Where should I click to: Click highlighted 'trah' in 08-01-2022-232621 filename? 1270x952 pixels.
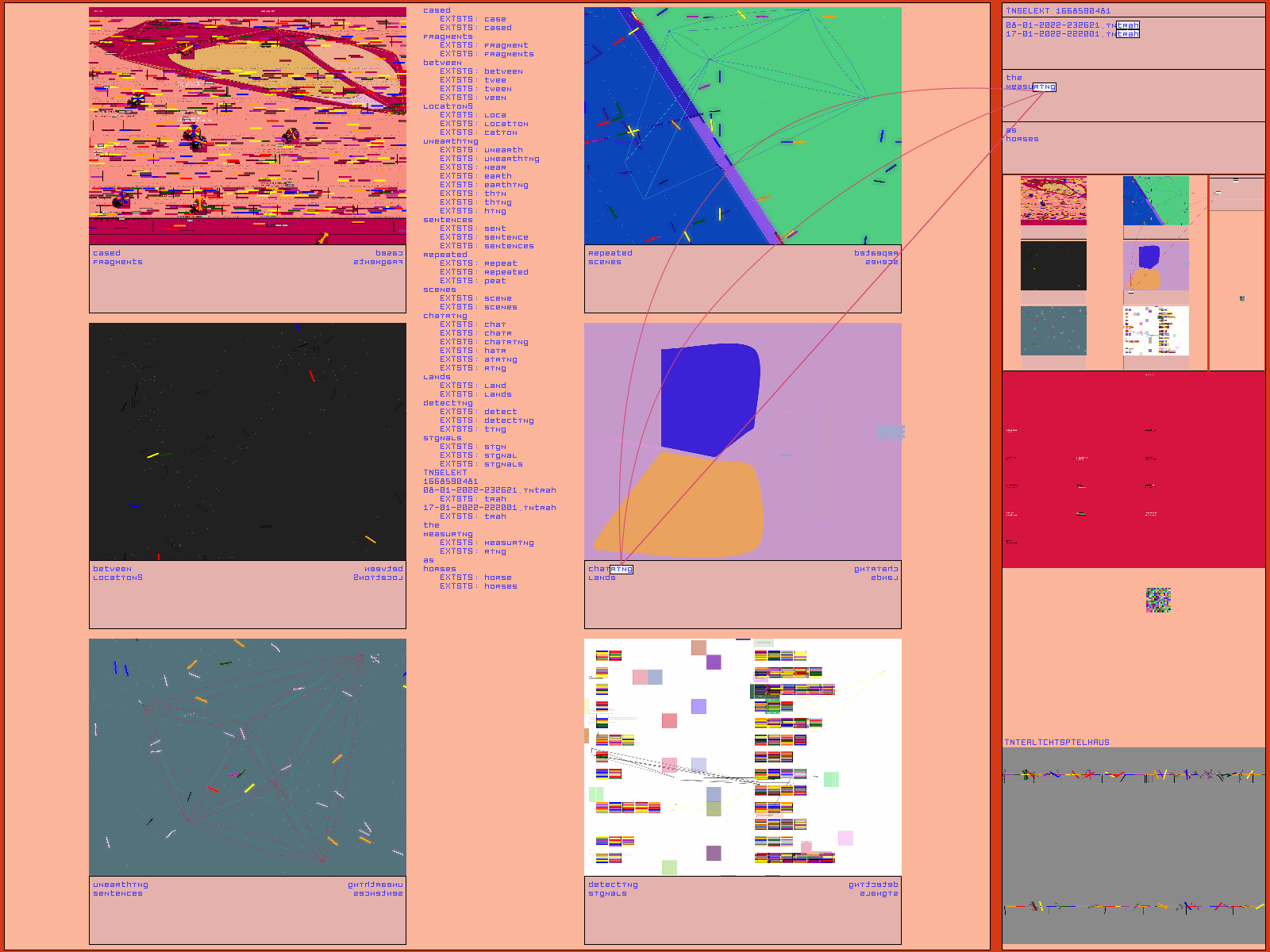[x=1127, y=25]
